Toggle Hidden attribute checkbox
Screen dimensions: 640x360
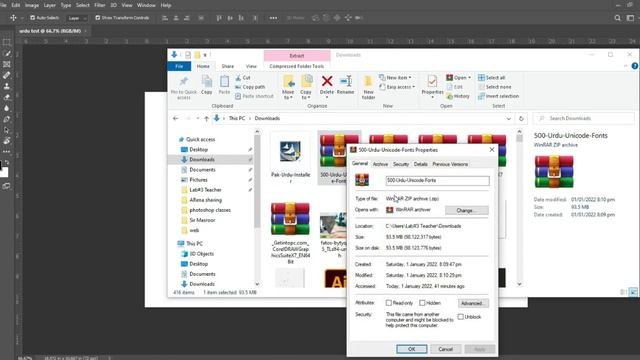click(x=422, y=303)
